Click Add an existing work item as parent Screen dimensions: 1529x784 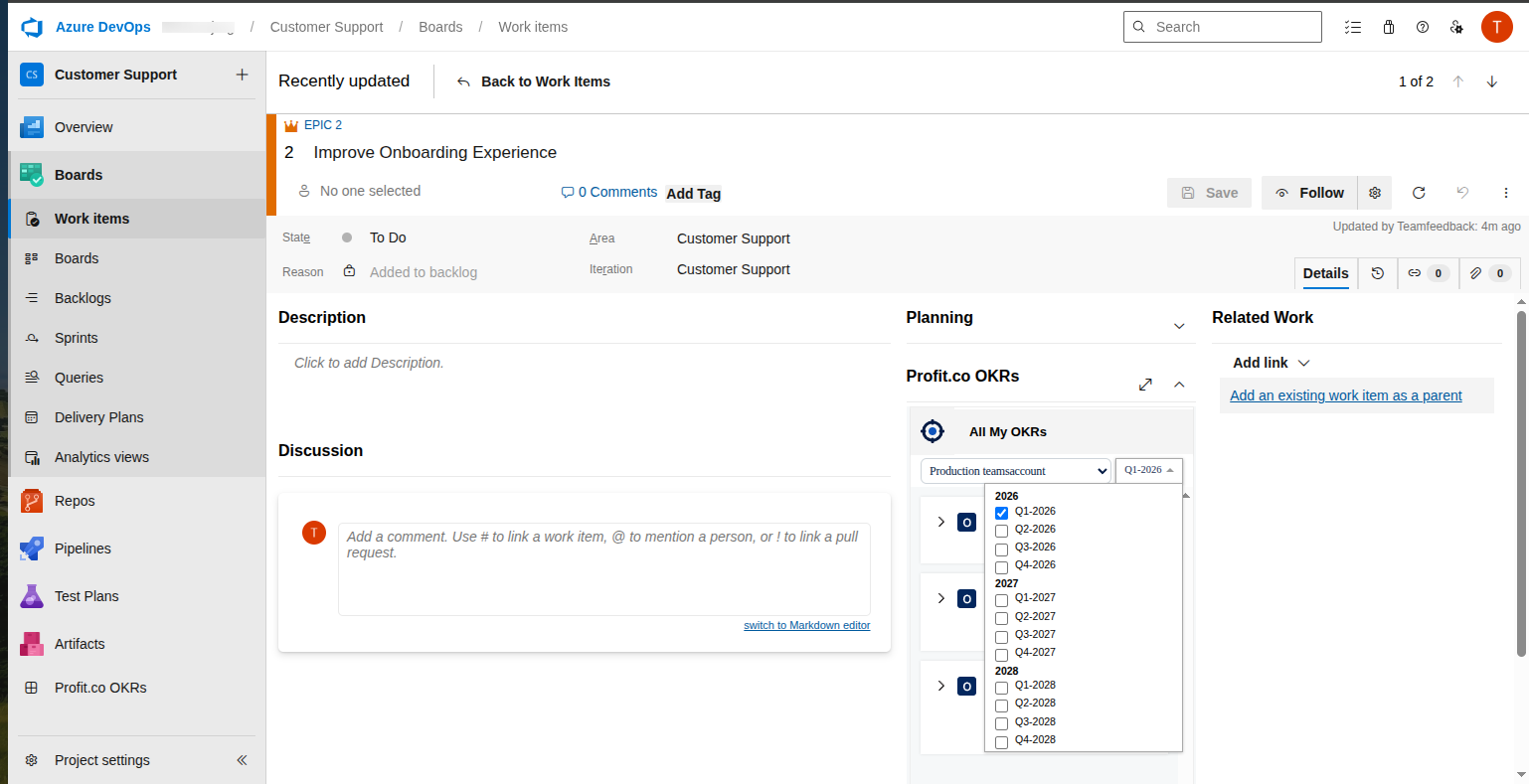coord(1346,395)
